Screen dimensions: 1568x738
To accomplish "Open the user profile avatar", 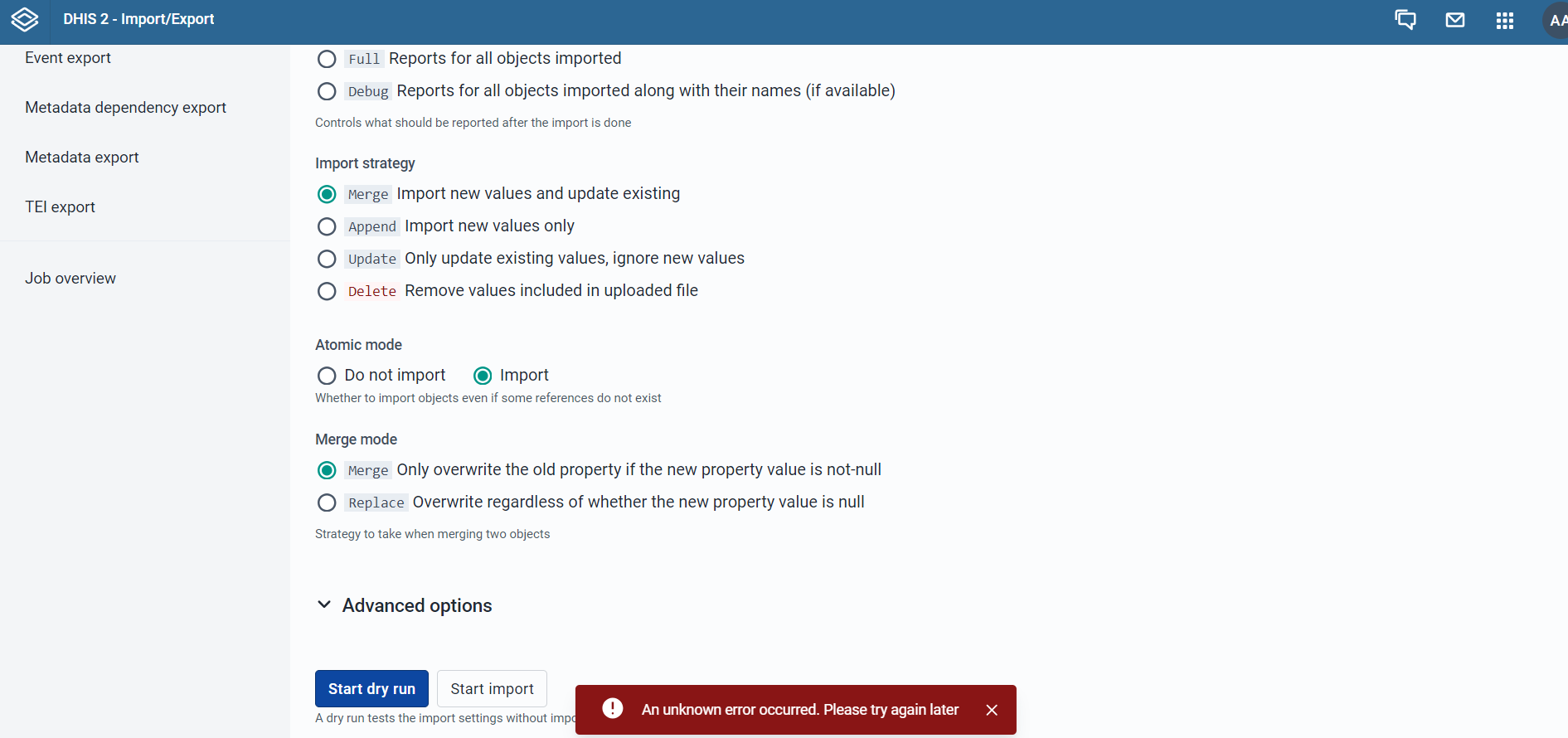I will click(x=1556, y=21).
